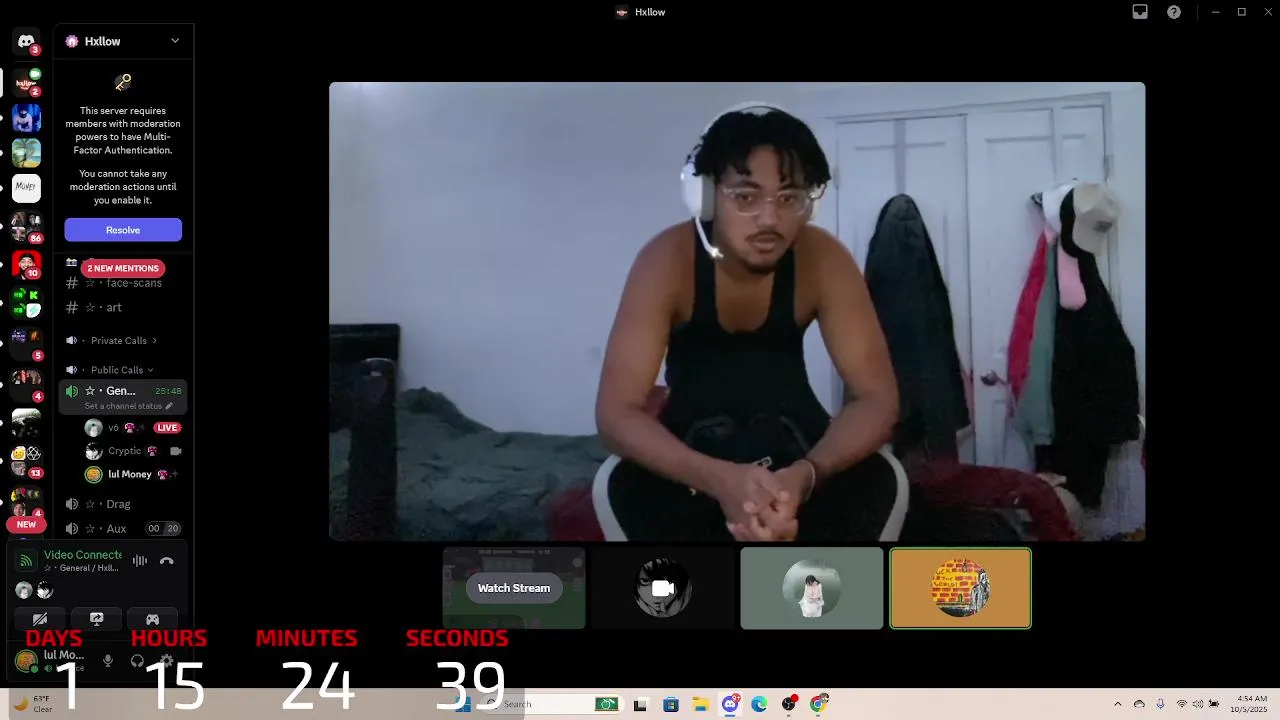
Task: Open the weather widget in taskbar
Action: (32, 704)
